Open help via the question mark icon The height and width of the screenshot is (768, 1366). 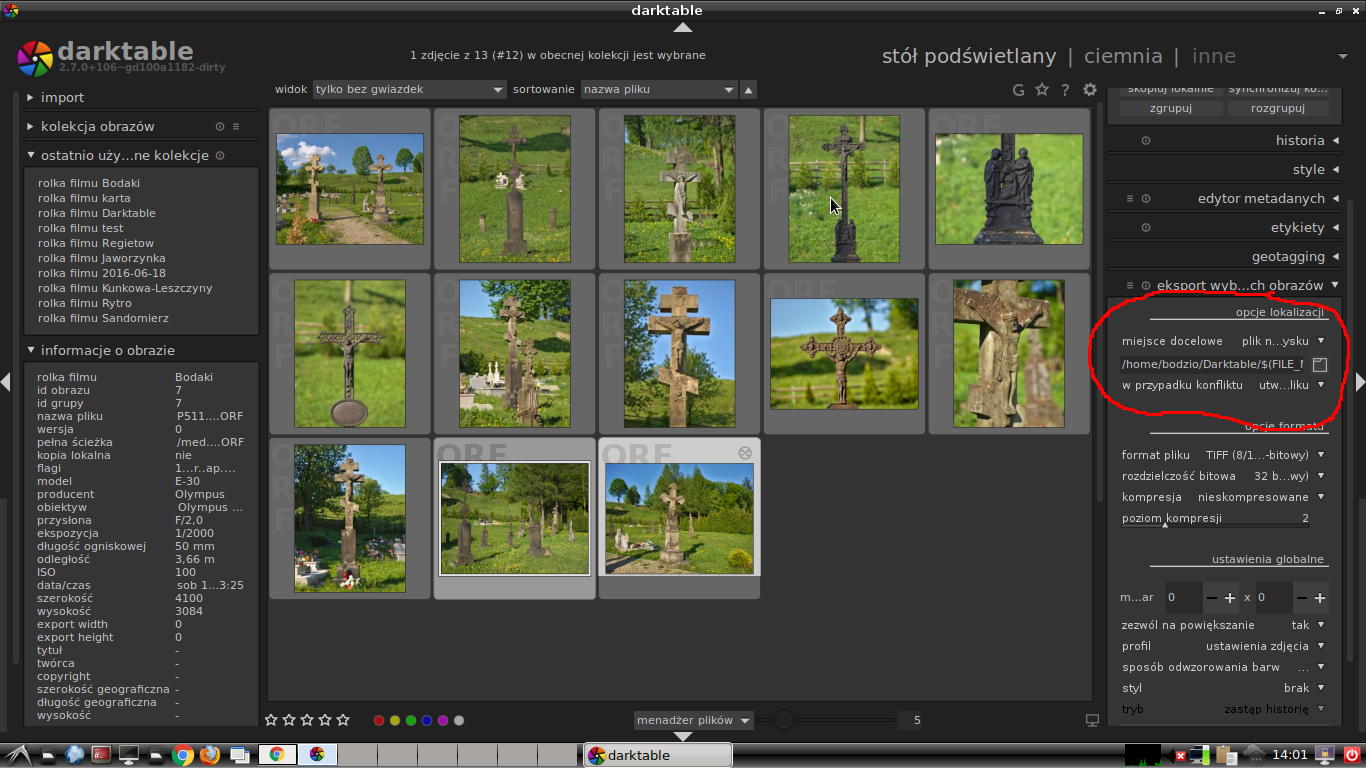[1066, 90]
